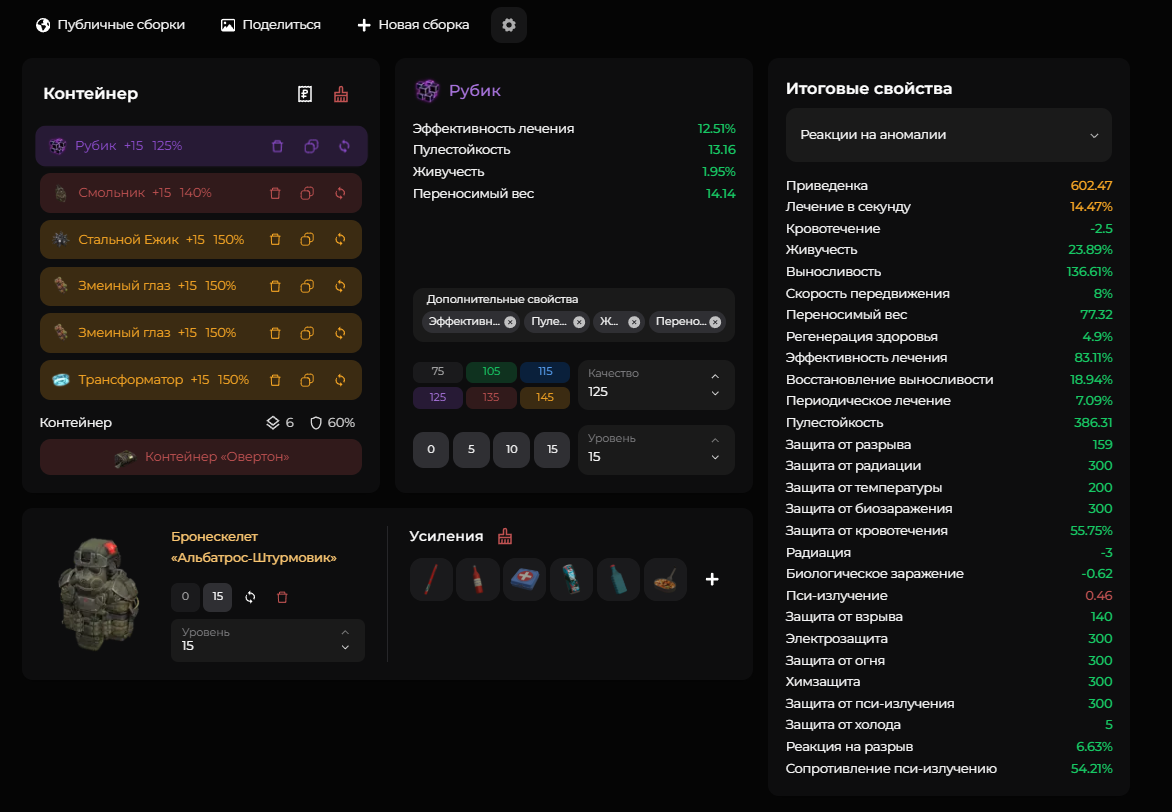Select the pizza food boost item
1172x812 pixels.
click(665, 579)
